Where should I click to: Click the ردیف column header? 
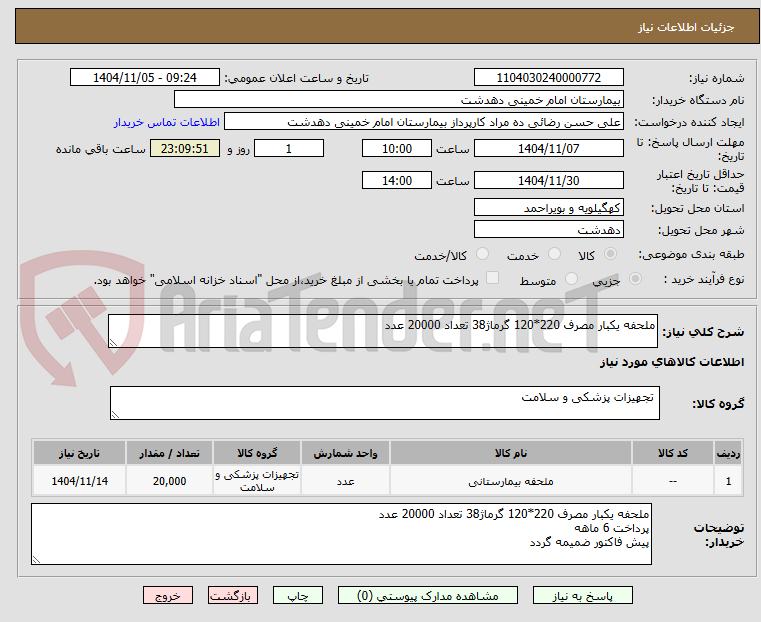click(728, 453)
